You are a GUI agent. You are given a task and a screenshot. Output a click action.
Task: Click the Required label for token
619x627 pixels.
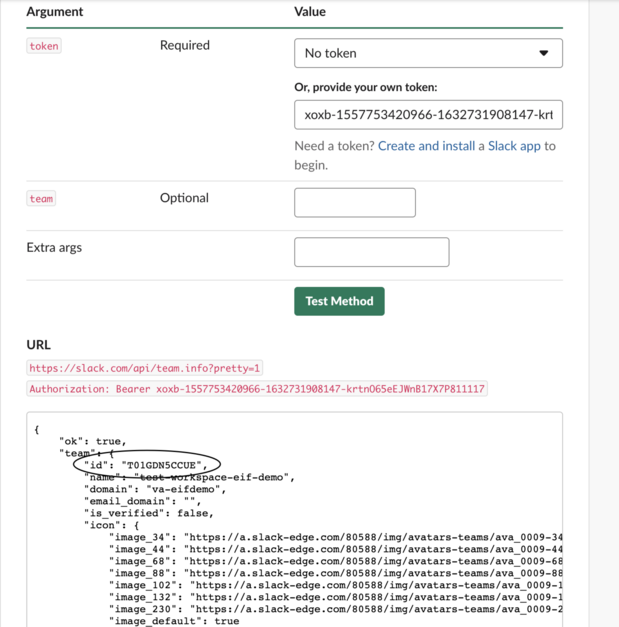point(185,45)
